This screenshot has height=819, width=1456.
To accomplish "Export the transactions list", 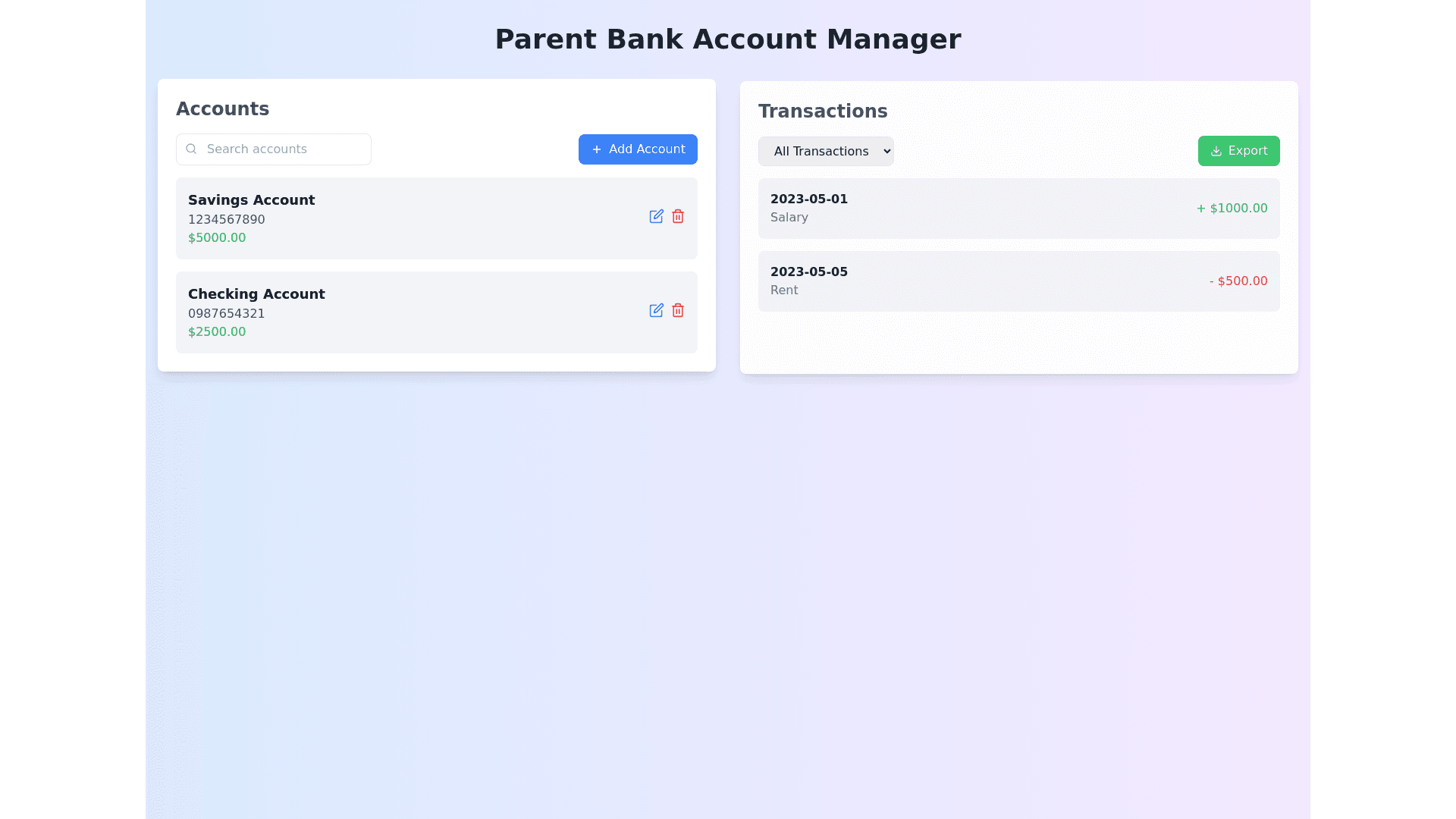I will click(x=1238, y=152).
